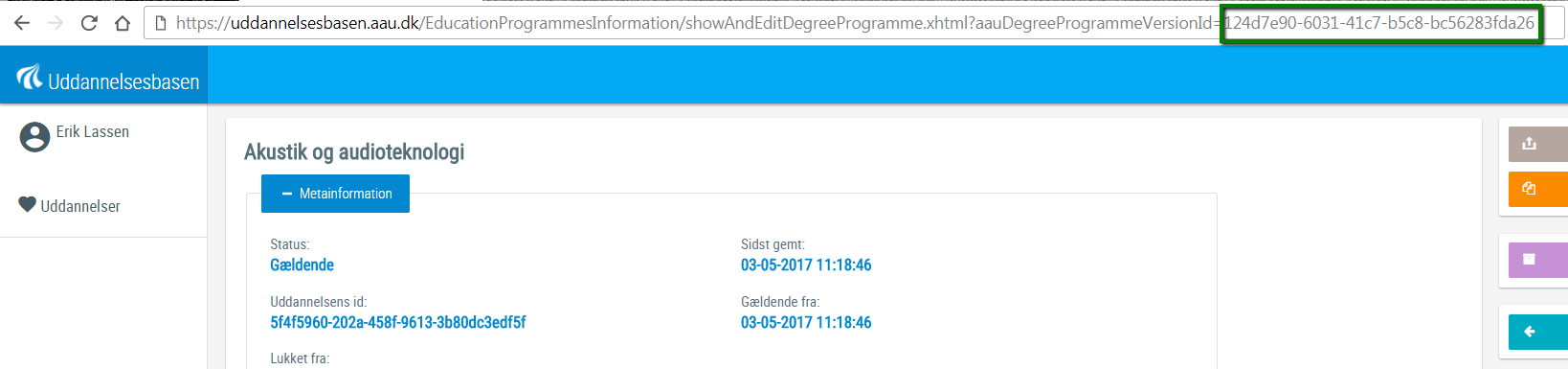1568x369 pixels.
Task: Collapse the Metainformation section
Action: click(x=335, y=194)
